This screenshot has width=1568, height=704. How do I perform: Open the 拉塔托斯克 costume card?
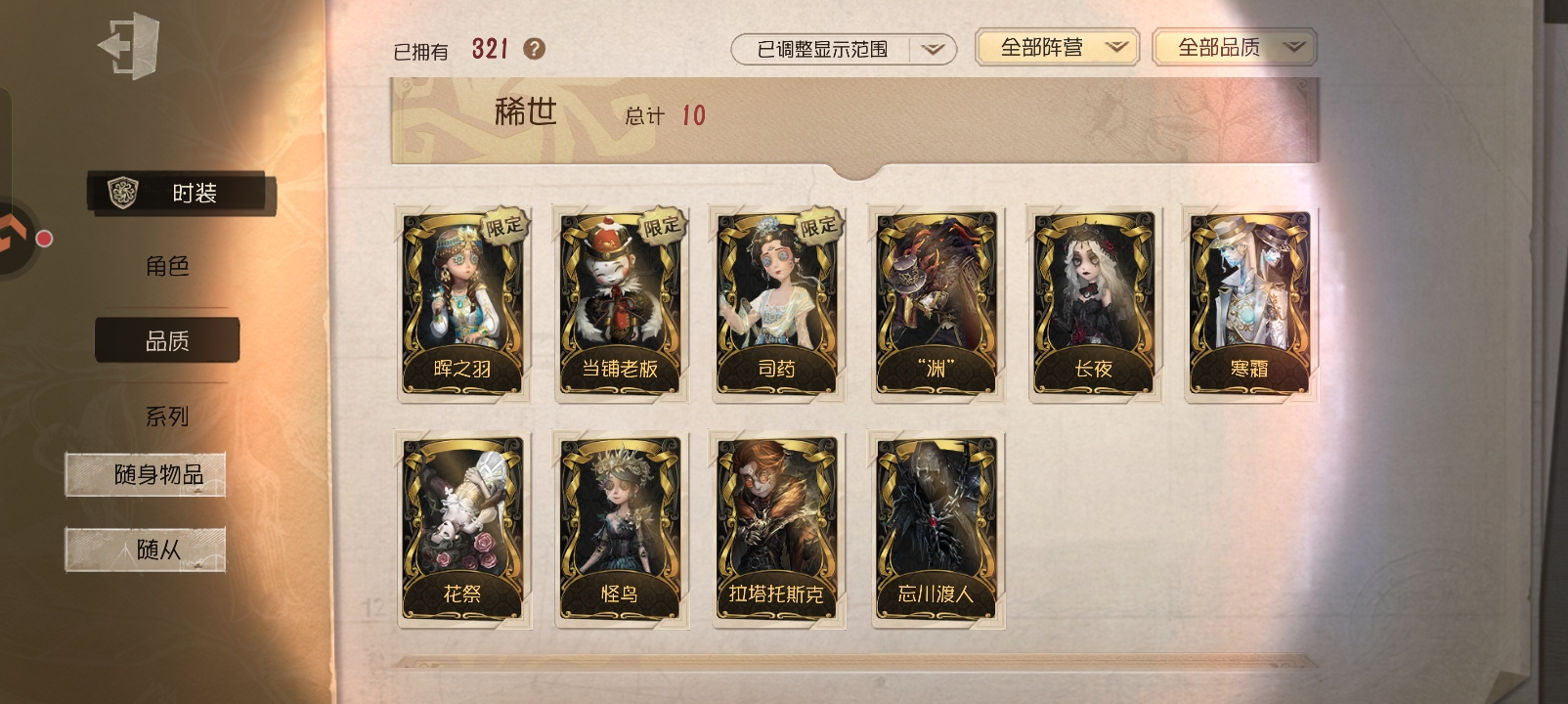click(777, 529)
